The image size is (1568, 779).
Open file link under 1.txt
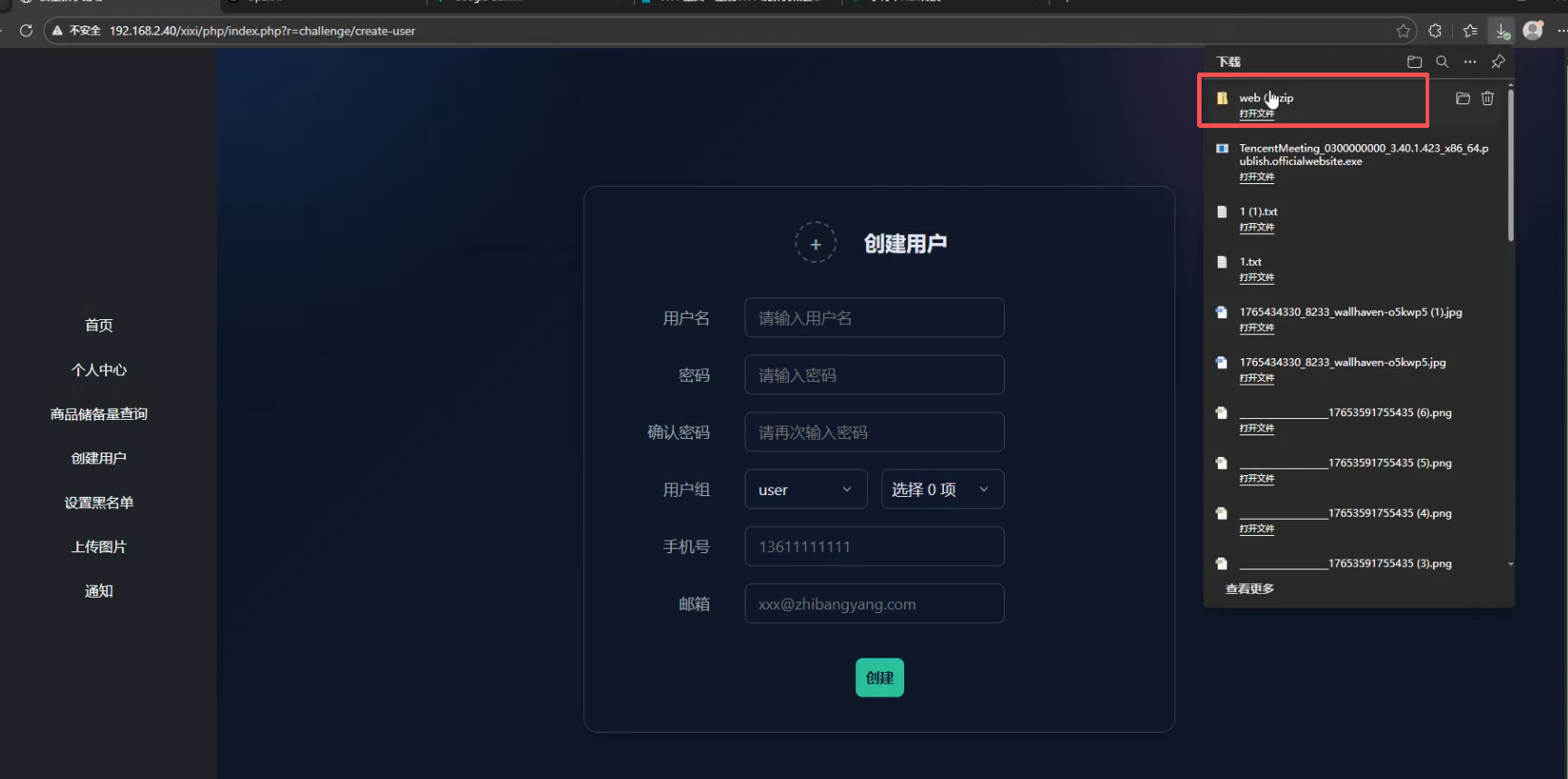[x=1257, y=278]
